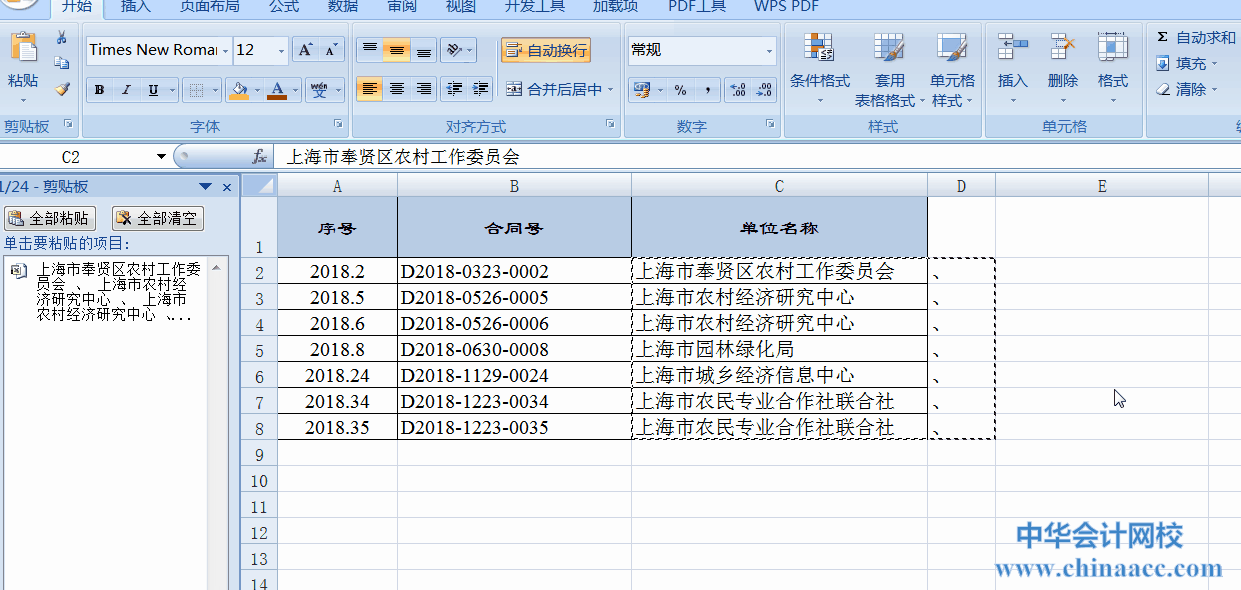Viewport: 1241px width, 590px height.
Task: Switch to the 插入 ribbon tab
Action: point(136,7)
